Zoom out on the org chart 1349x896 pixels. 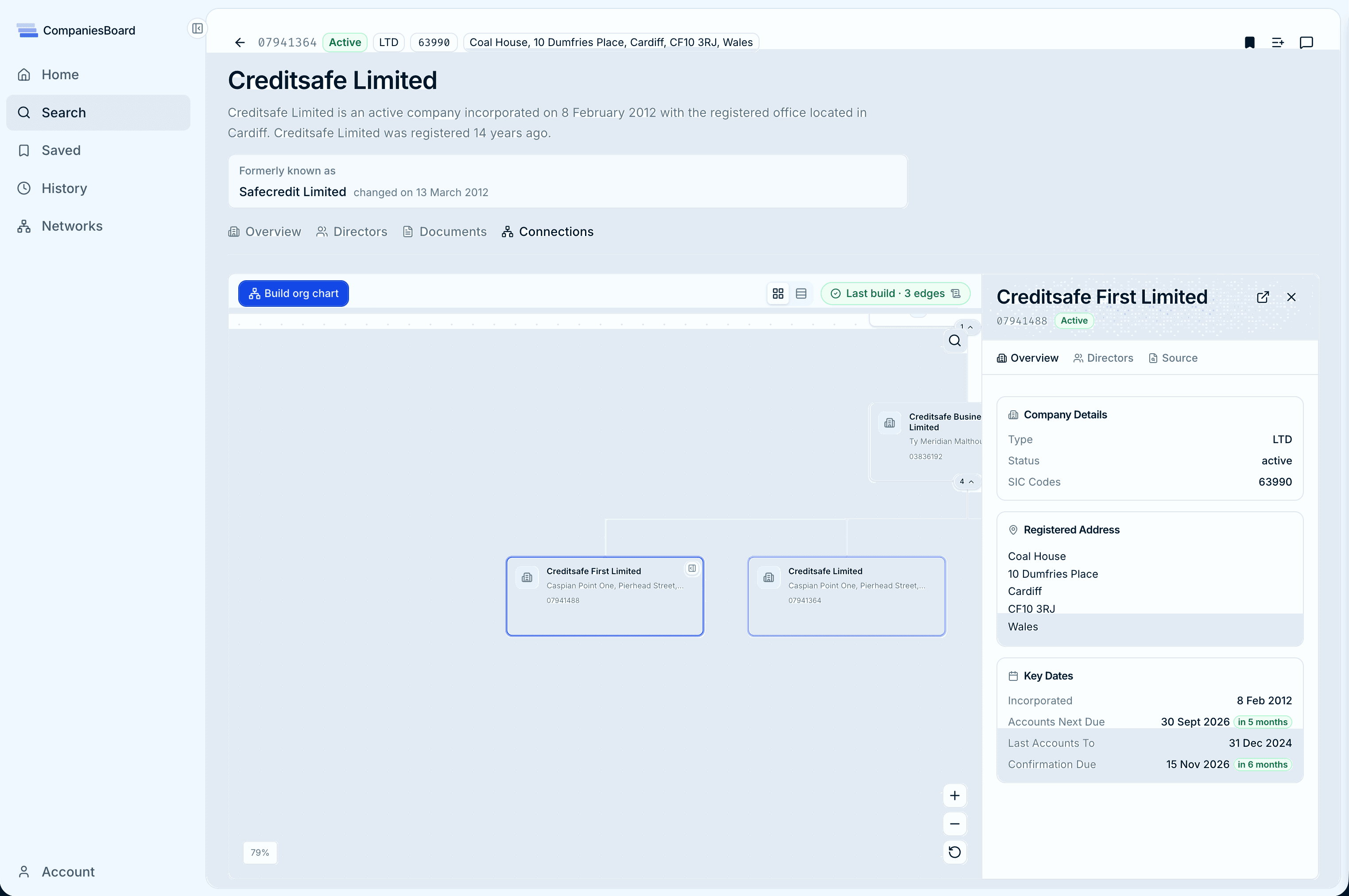[954, 823]
